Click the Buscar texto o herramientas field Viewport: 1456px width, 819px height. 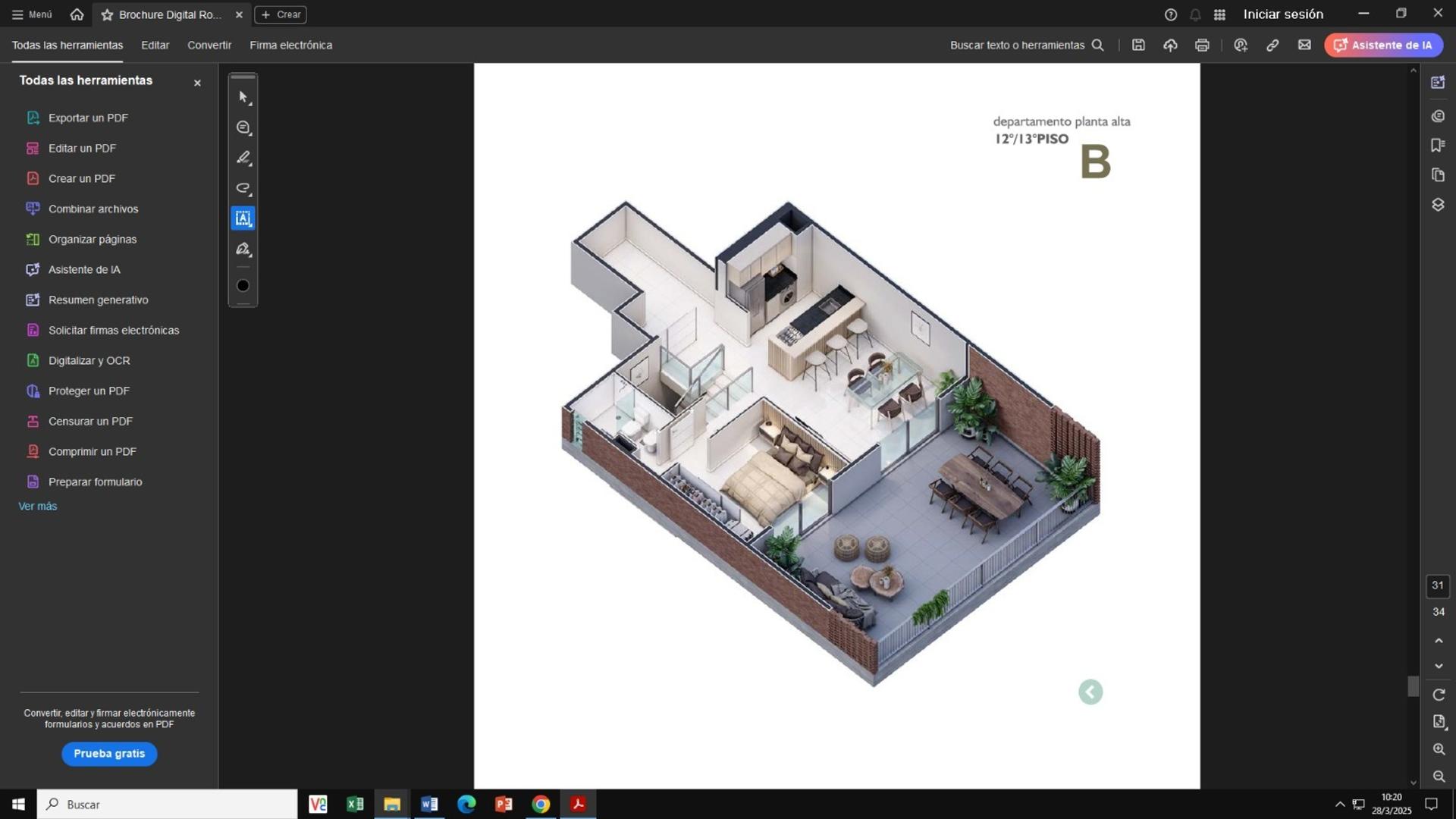[x=1027, y=45]
